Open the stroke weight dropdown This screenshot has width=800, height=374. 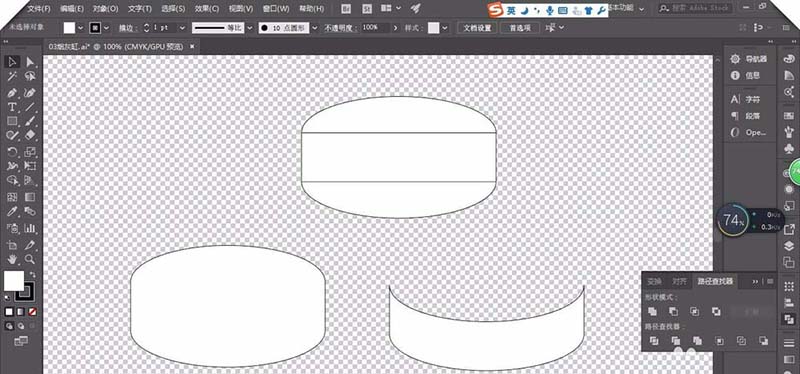tap(181, 28)
